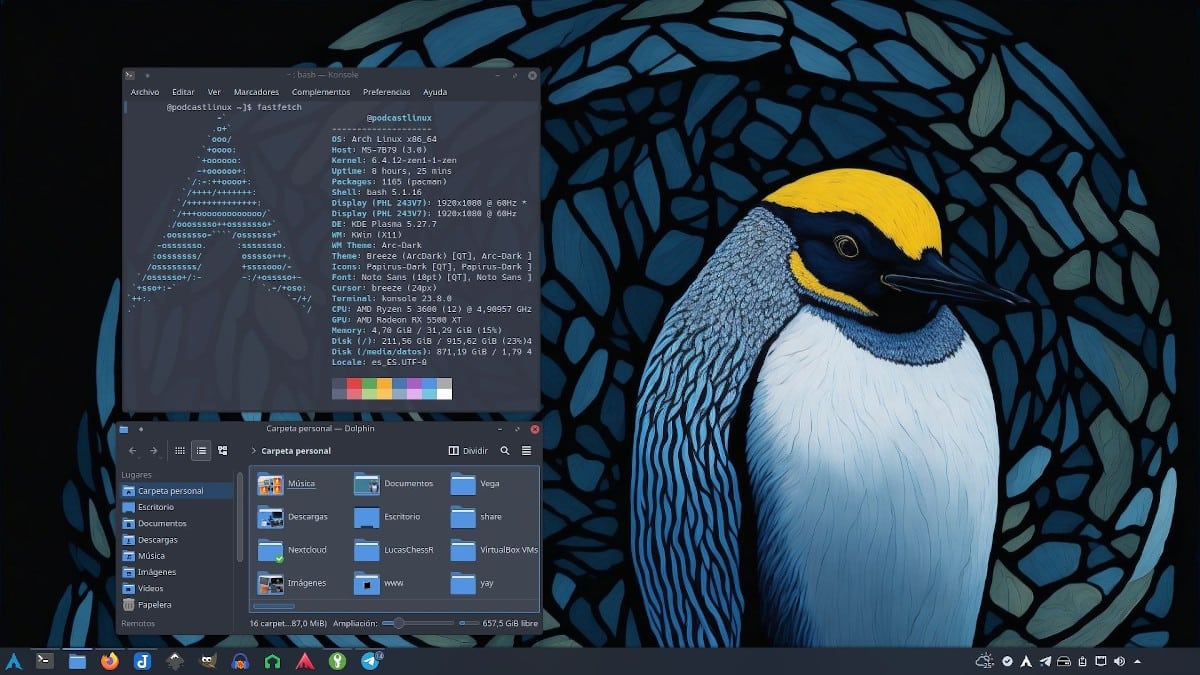The height and width of the screenshot is (675, 1200).
Task: Open Marcadores menu in Konsole
Action: 256,92
